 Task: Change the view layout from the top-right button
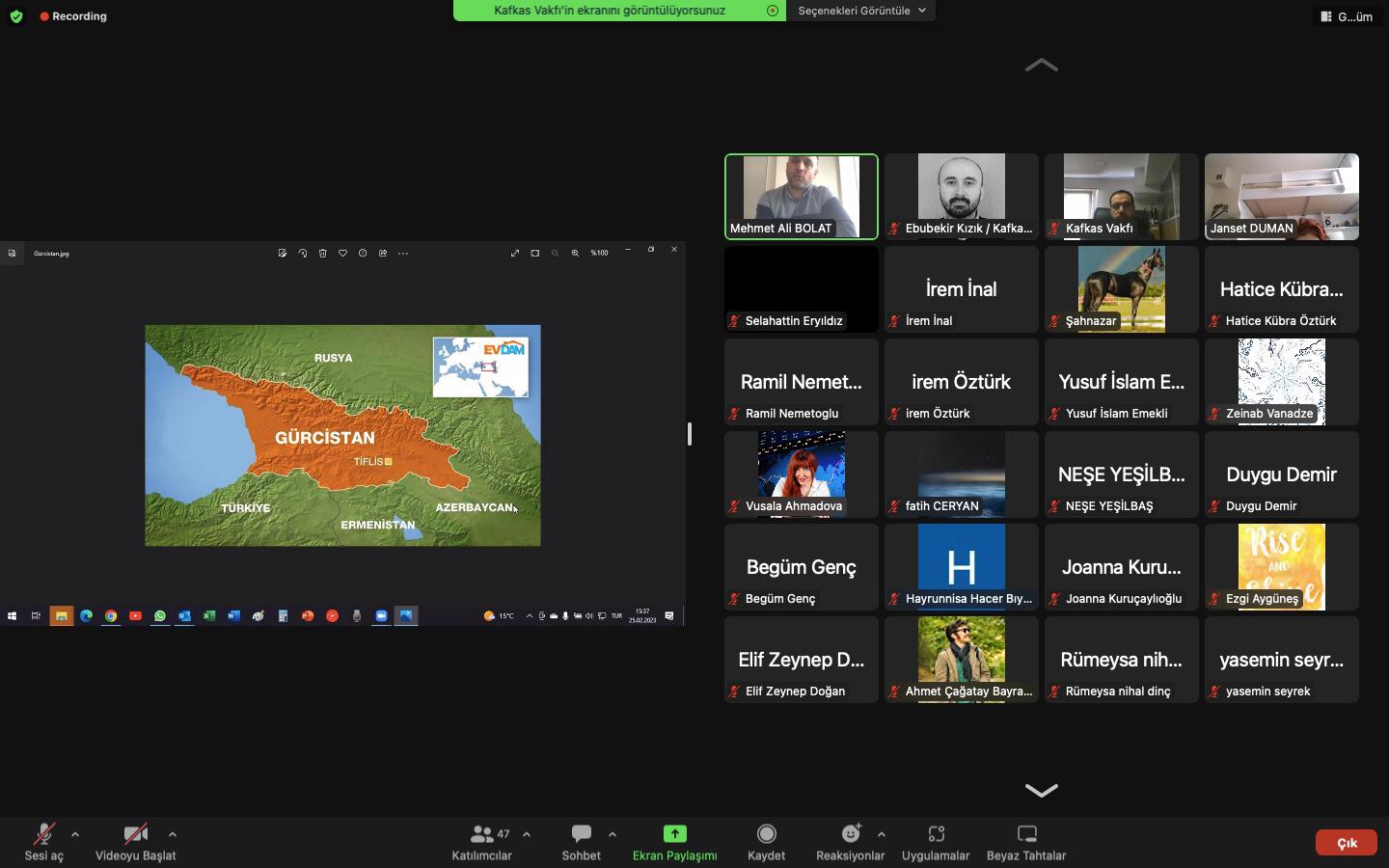coord(1347,16)
